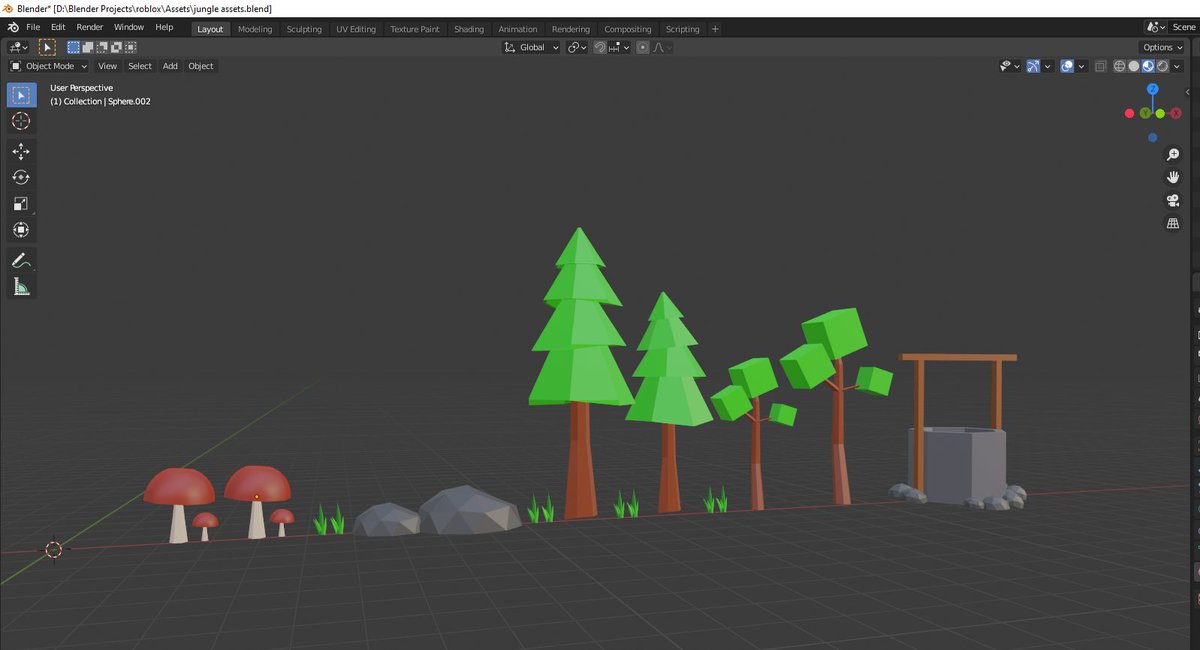Open the Select menu

point(139,66)
